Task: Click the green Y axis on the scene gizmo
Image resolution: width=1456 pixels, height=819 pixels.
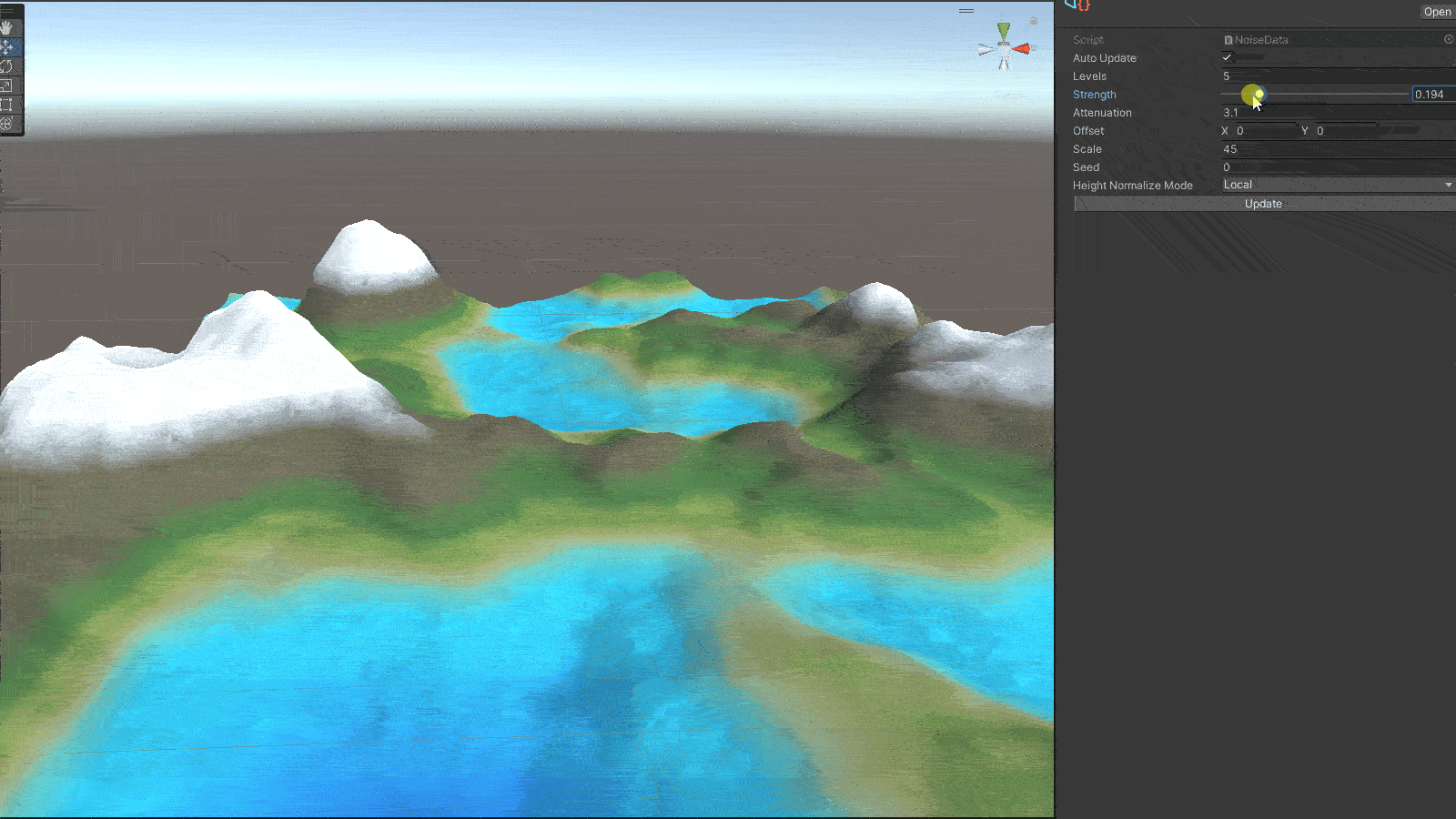Action: (x=1004, y=30)
